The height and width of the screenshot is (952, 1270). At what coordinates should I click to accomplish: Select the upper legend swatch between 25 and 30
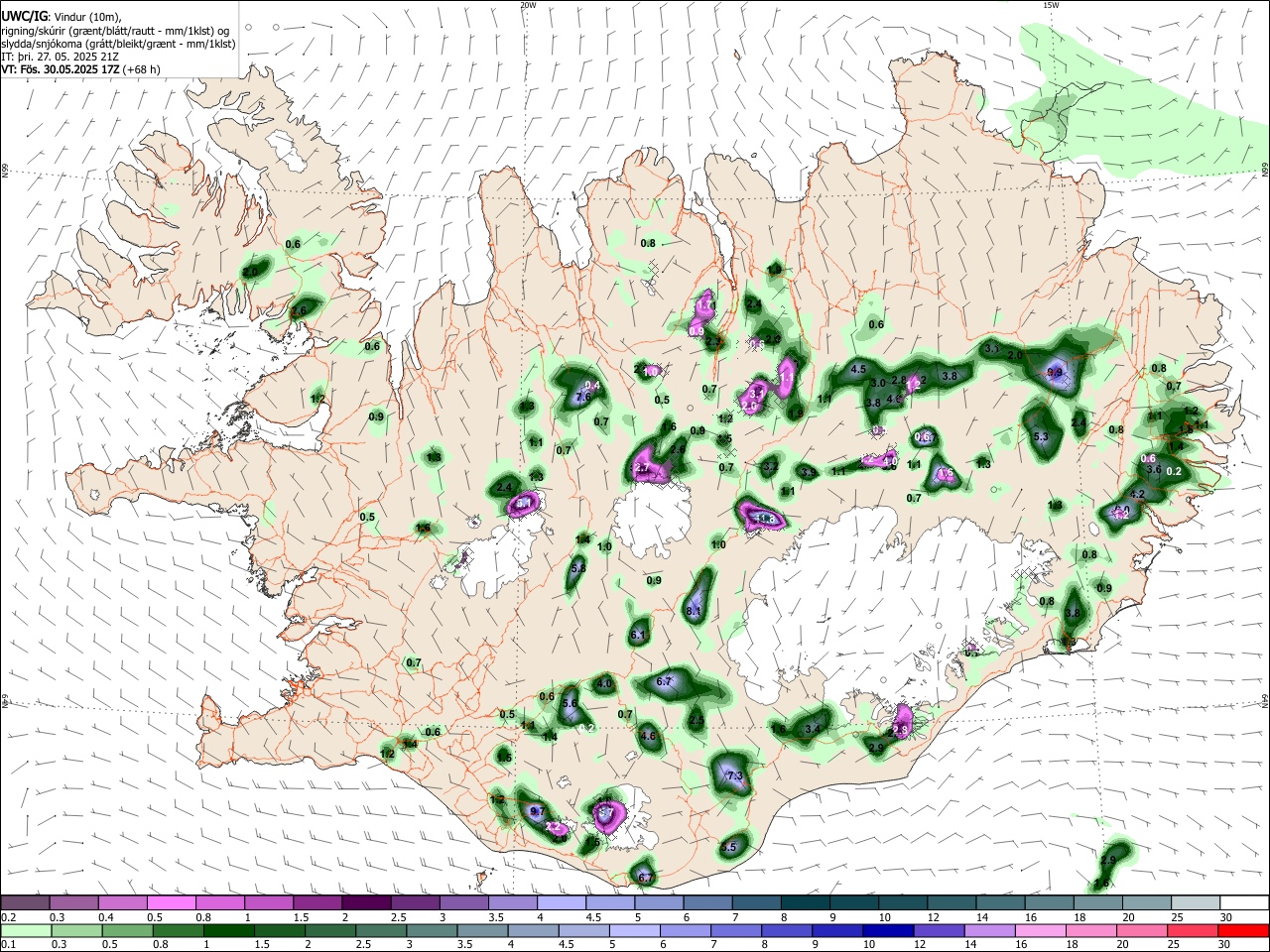point(1196,902)
